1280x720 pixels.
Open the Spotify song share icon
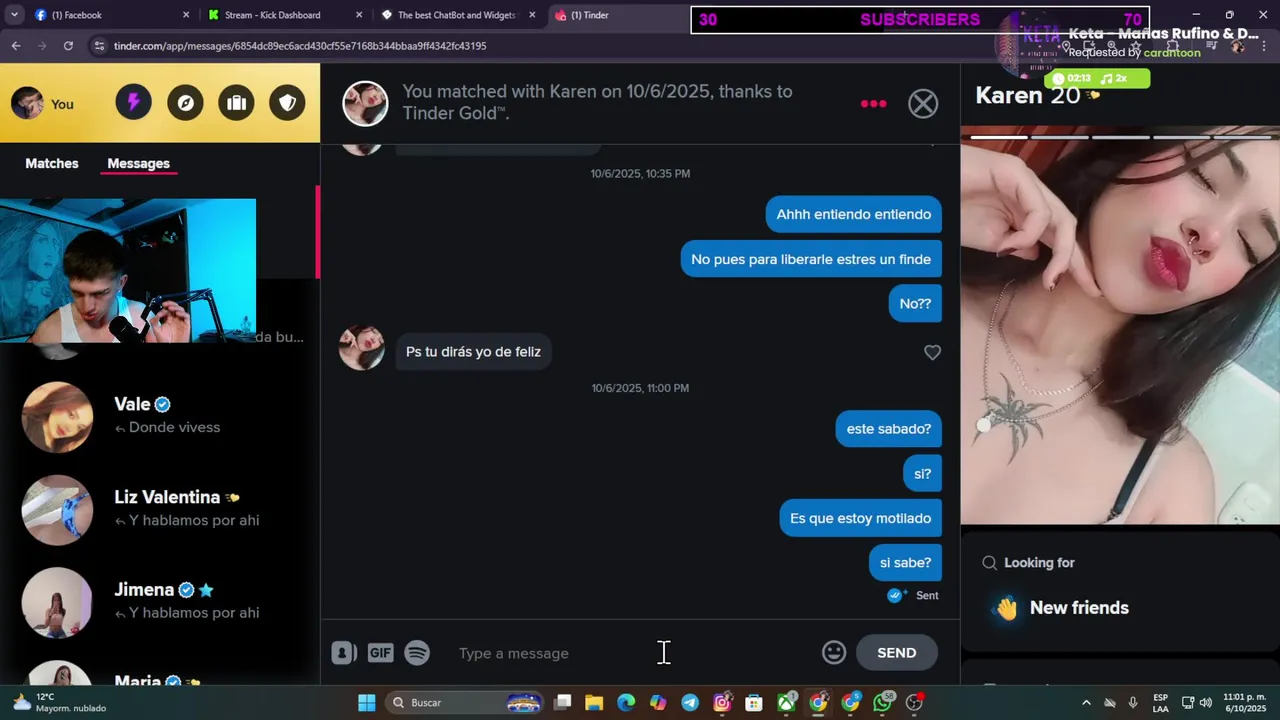[x=417, y=653]
